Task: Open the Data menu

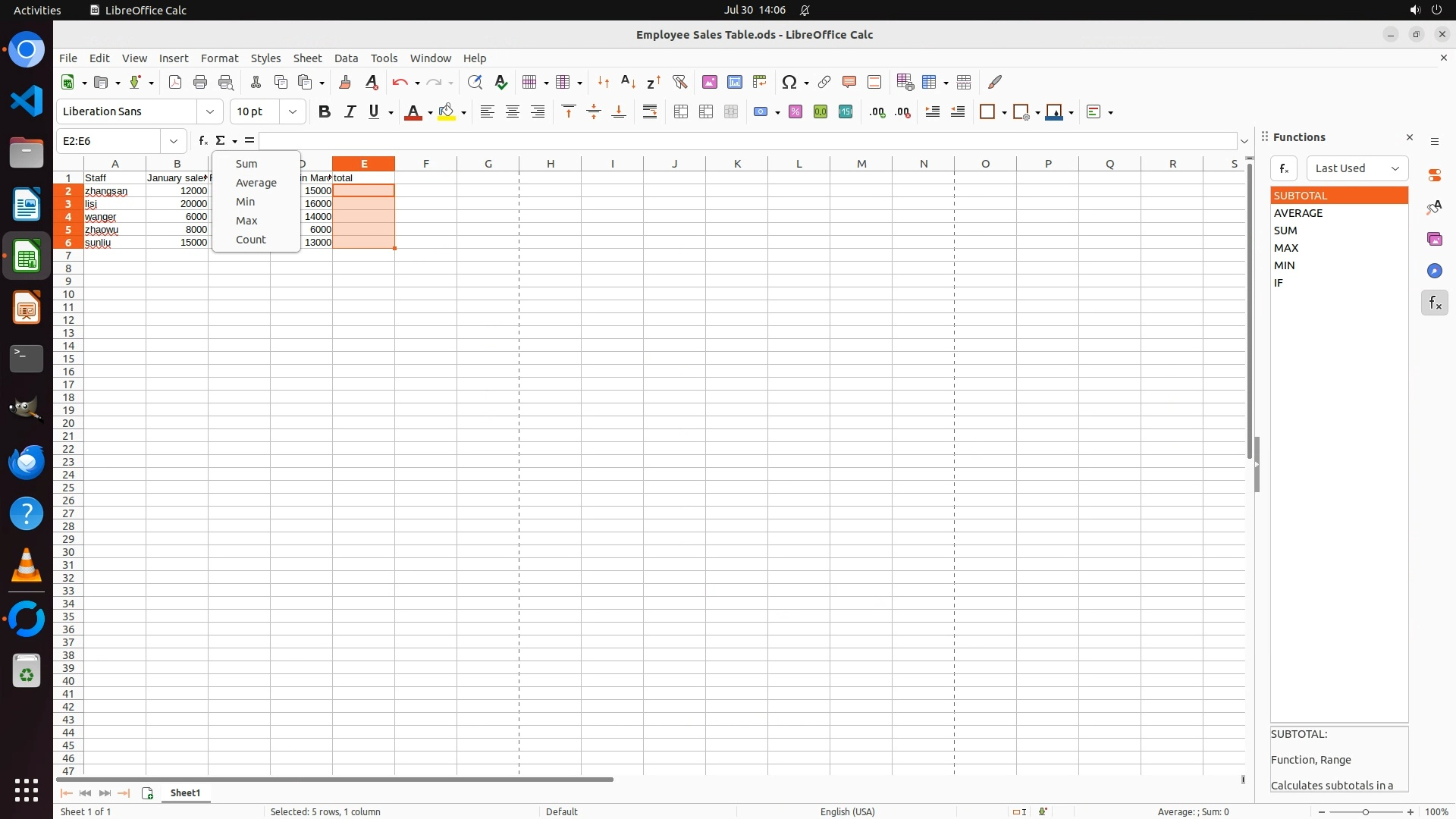Action: [x=346, y=58]
